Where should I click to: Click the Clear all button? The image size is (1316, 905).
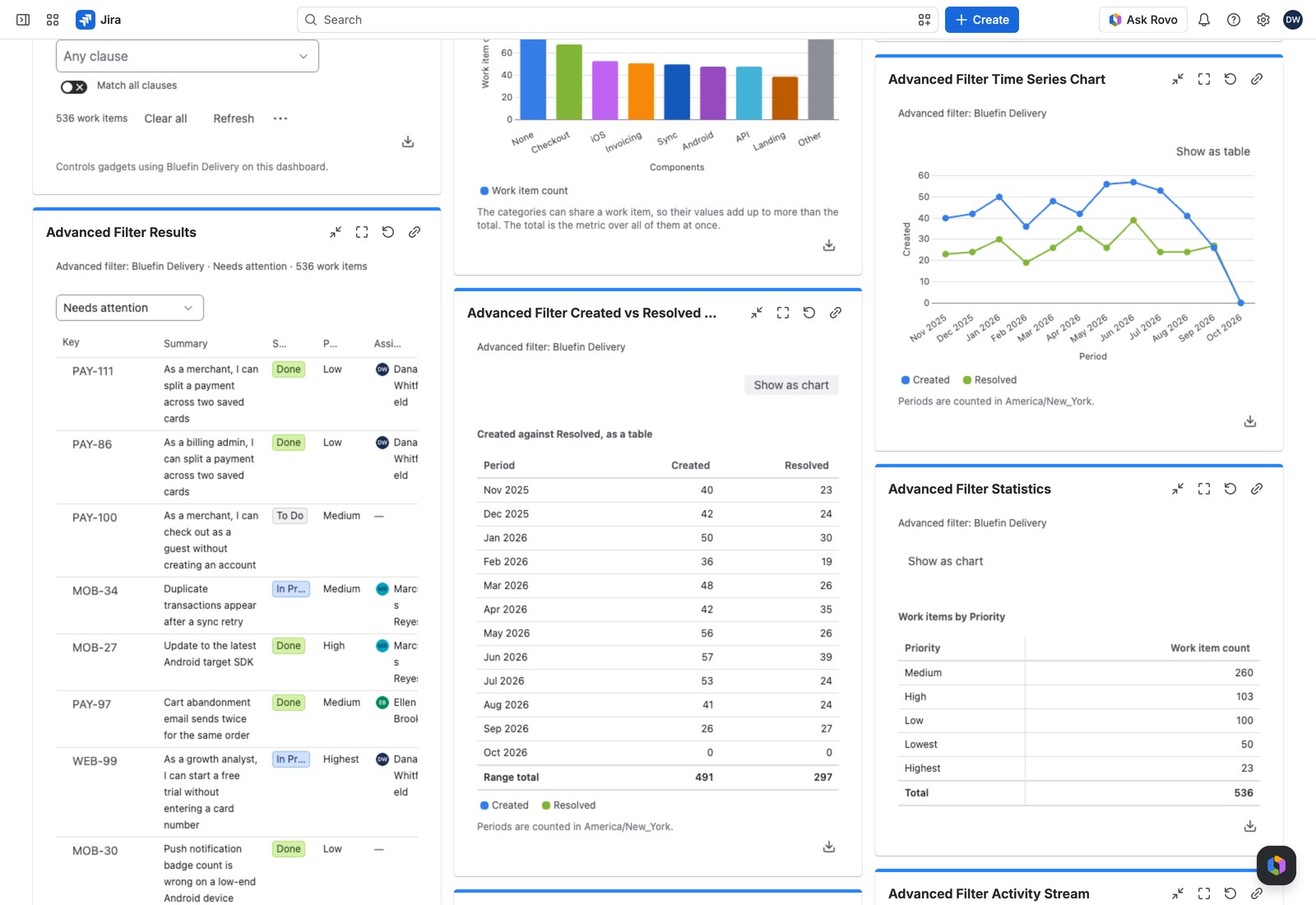165,118
